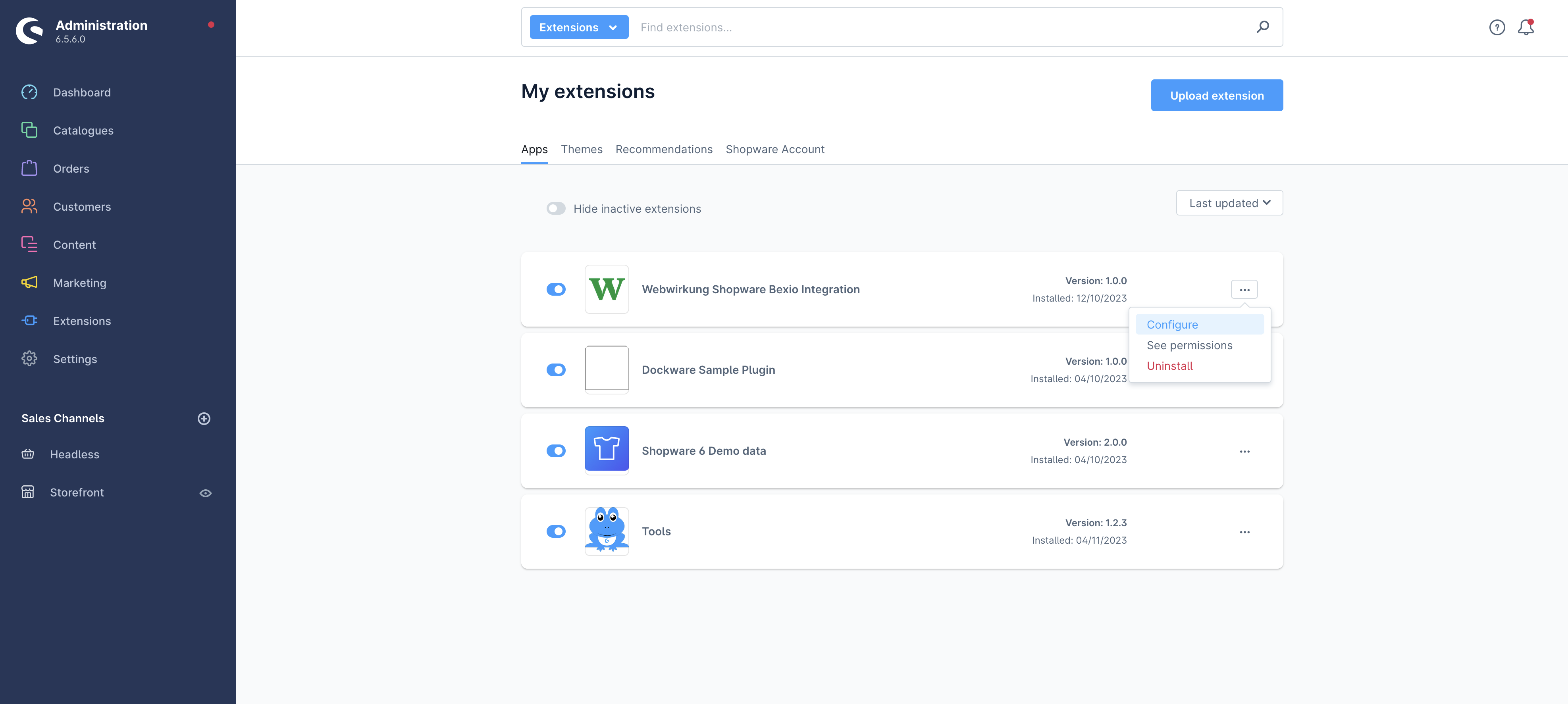Open the Marketing section

click(79, 282)
